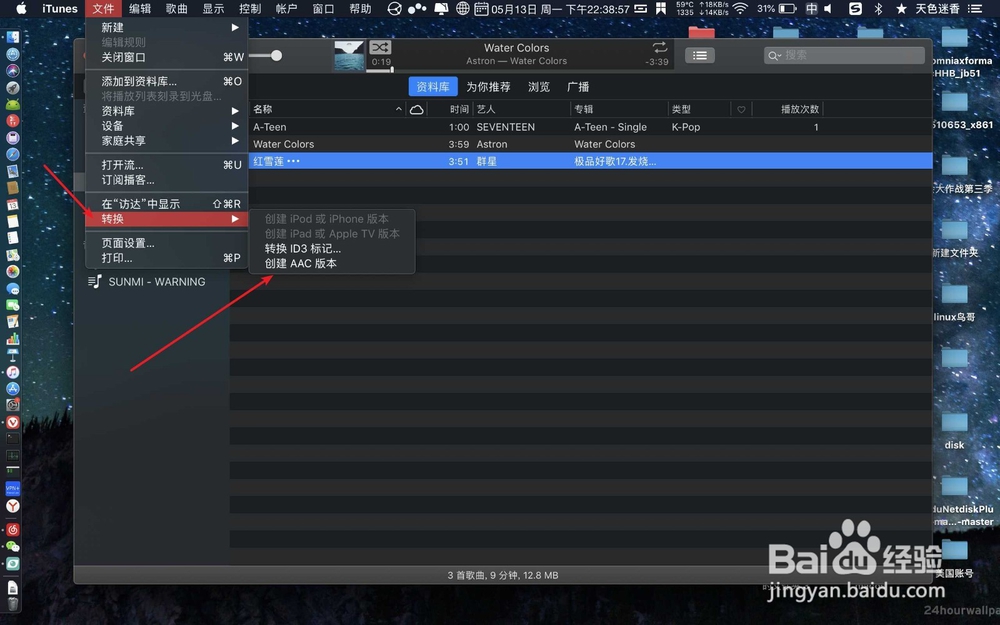Choose 页面设置... menu item
1000x625 pixels.
pyautogui.click(x=166, y=243)
